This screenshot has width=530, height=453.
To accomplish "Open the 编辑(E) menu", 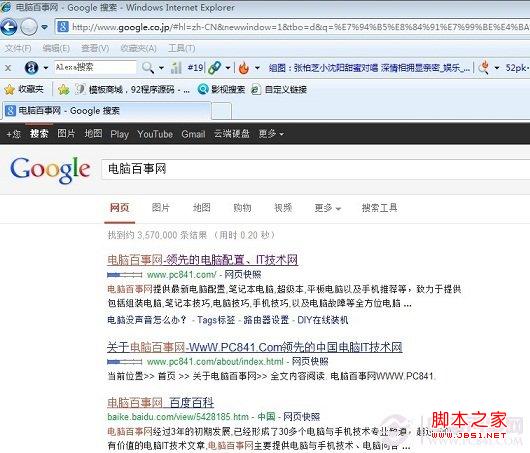I will [x=56, y=48].
